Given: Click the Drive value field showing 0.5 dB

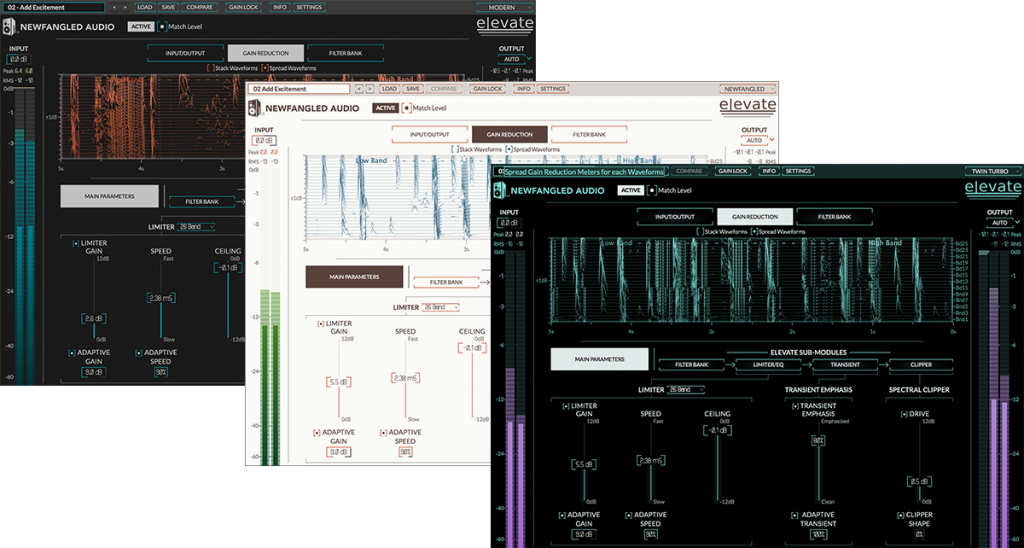Looking at the screenshot, I should [920, 482].
